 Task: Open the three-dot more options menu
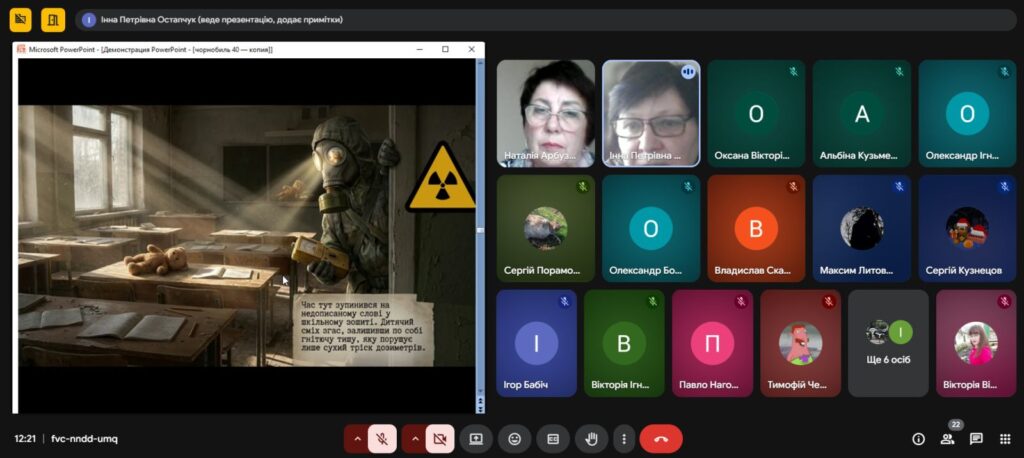(624, 438)
